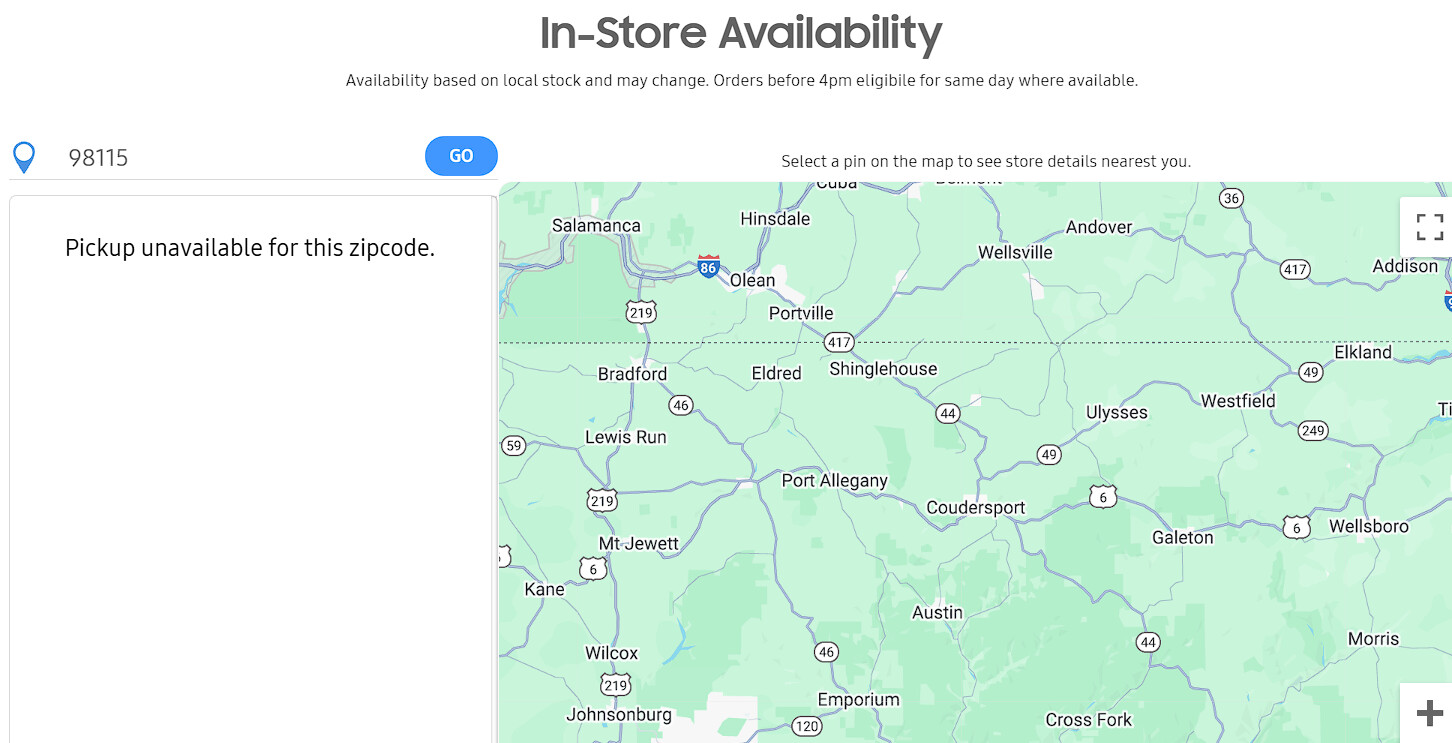Click the Route 120 shield marker
The height and width of the screenshot is (743, 1452).
806,725
